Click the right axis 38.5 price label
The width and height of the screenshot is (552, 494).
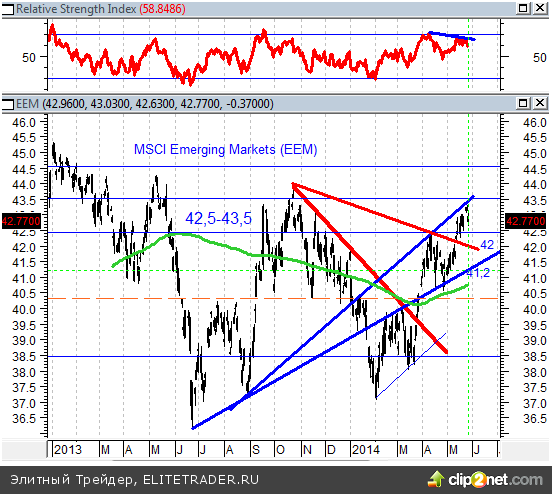click(534, 356)
